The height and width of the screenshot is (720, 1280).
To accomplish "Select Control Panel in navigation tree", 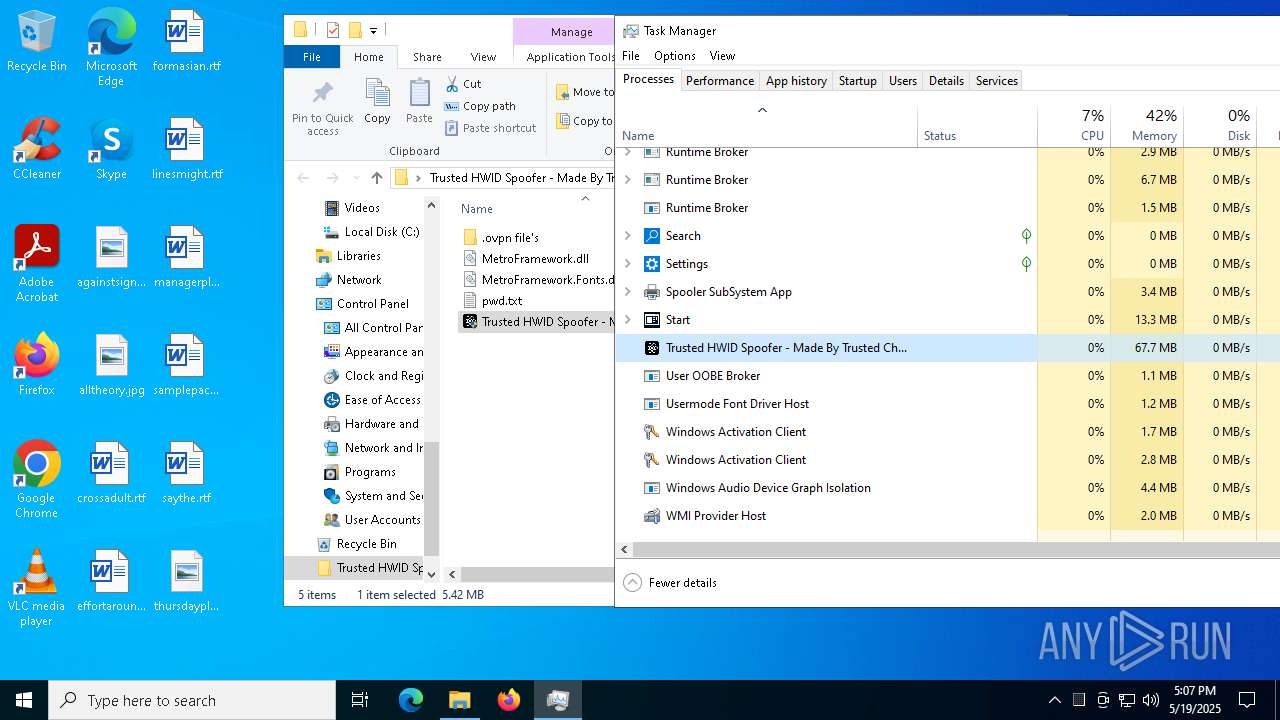I will [x=362, y=304].
